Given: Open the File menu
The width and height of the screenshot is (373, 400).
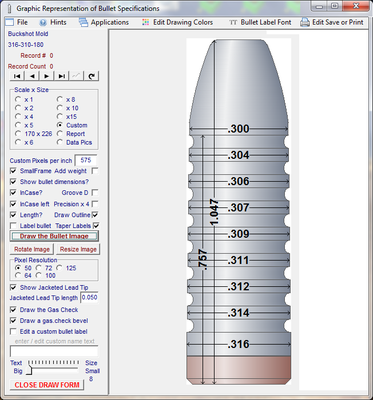Looking at the screenshot, I should [17, 22].
